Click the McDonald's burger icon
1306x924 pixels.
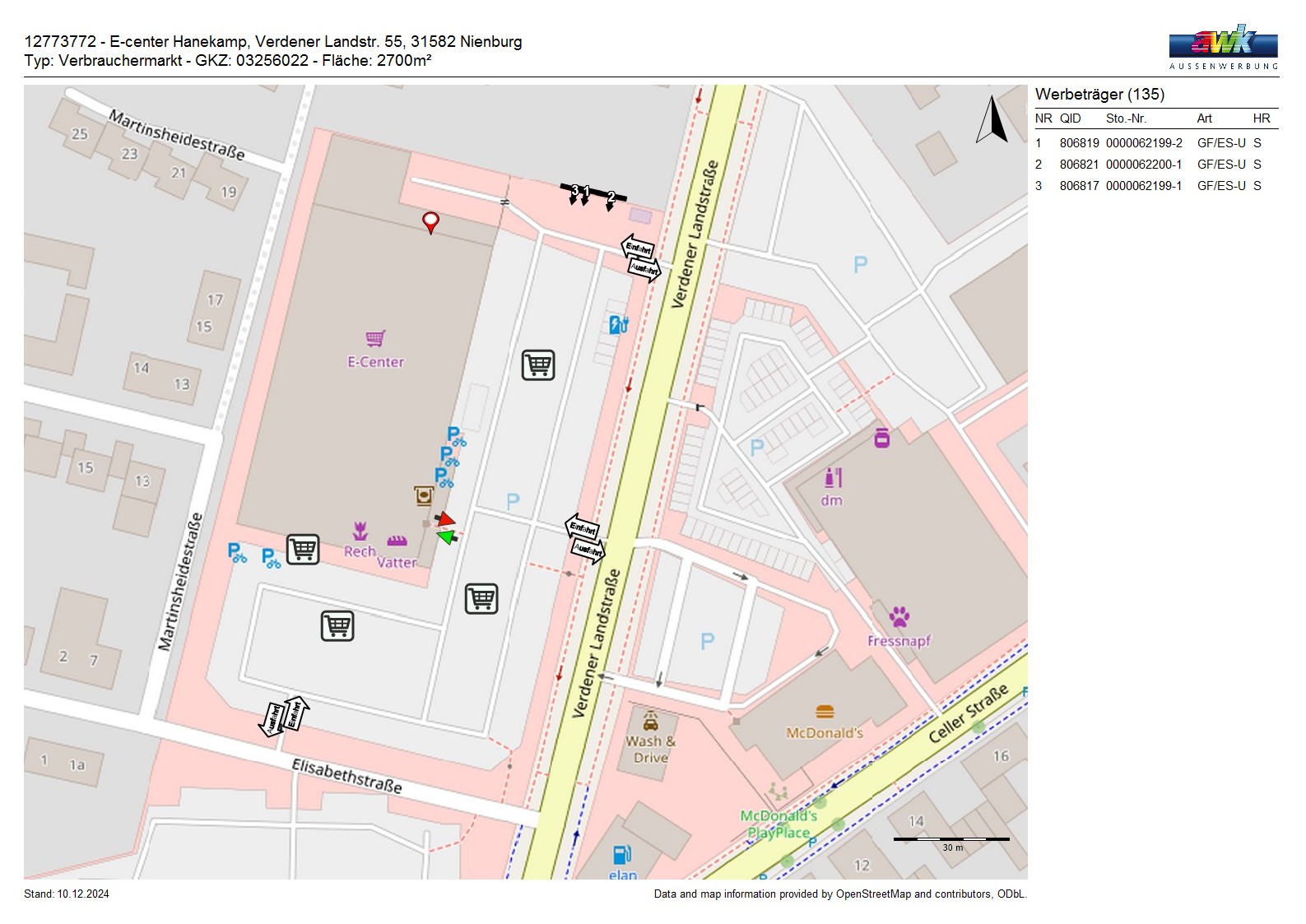coord(825,712)
